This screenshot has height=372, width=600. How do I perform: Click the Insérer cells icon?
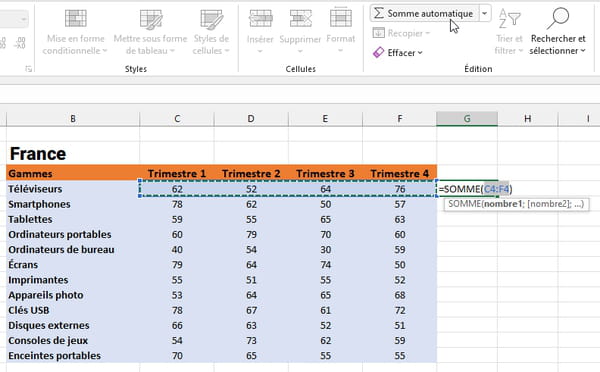point(260,18)
